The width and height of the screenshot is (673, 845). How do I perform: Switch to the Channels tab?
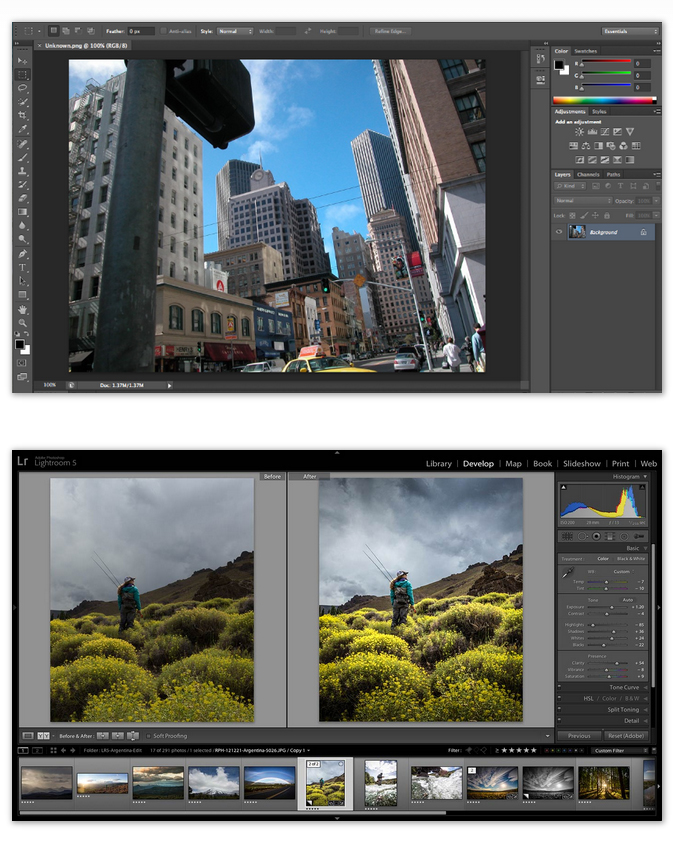pos(588,175)
